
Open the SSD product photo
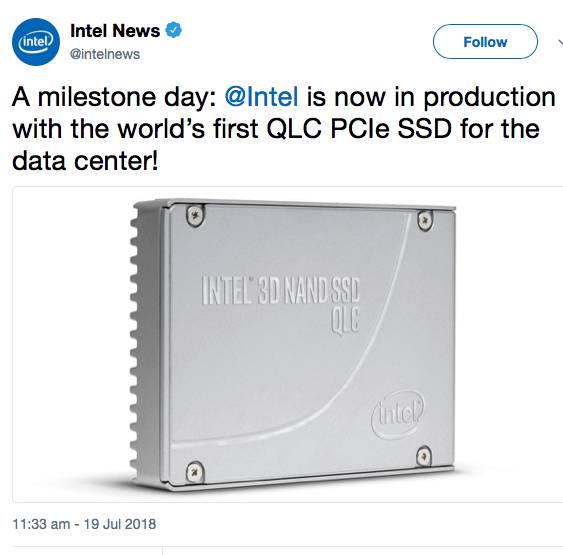[288, 344]
